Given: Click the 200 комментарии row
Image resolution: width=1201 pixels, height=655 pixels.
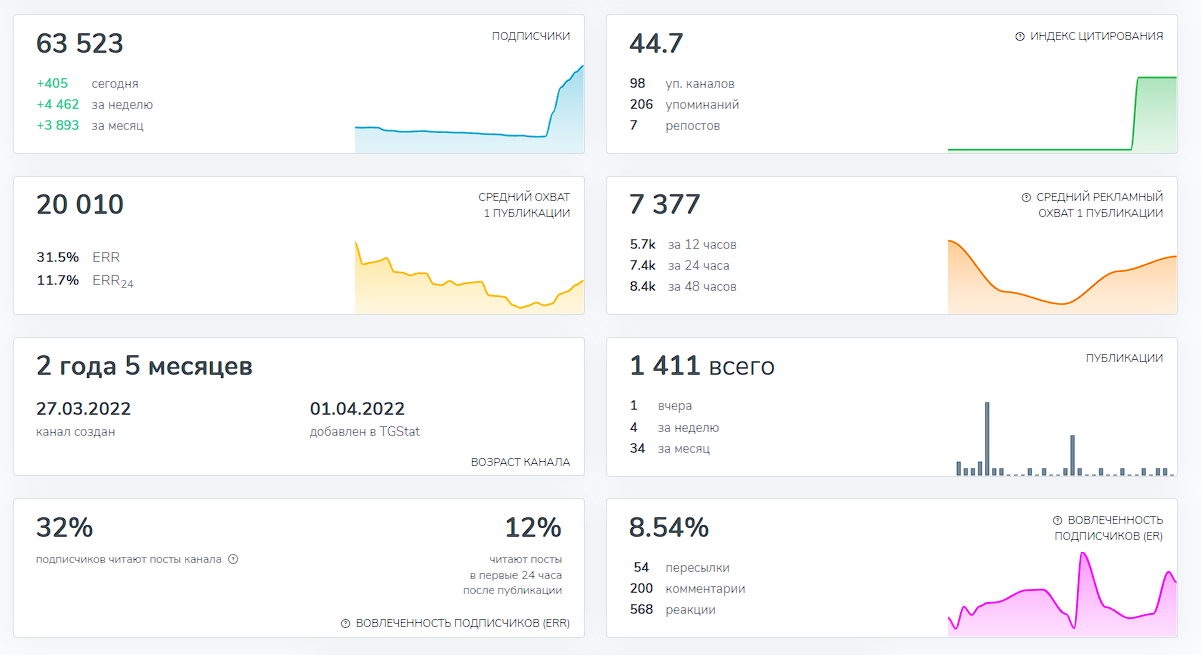Looking at the screenshot, I should tap(687, 589).
